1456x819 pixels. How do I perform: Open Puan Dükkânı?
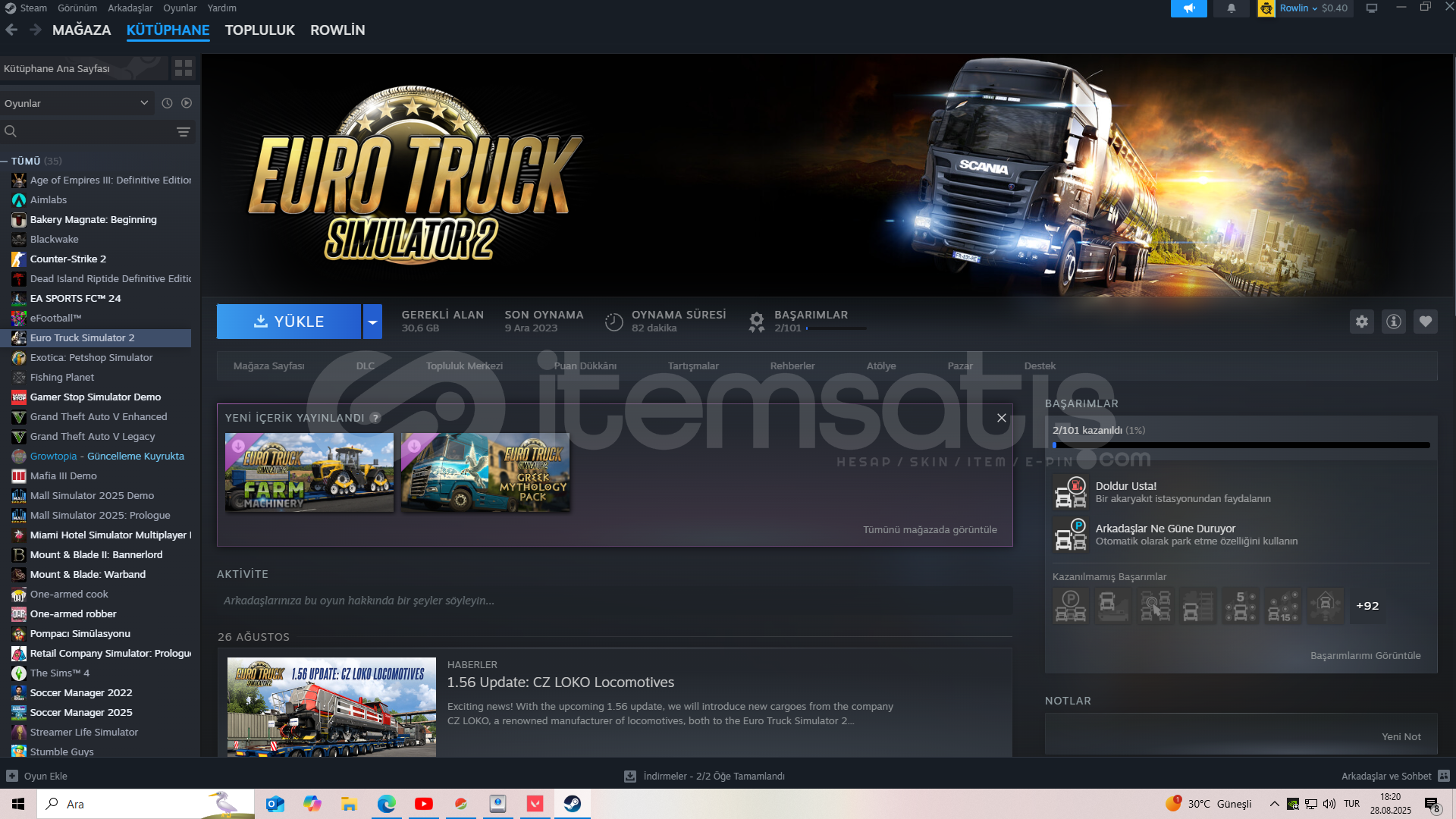click(585, 366)
